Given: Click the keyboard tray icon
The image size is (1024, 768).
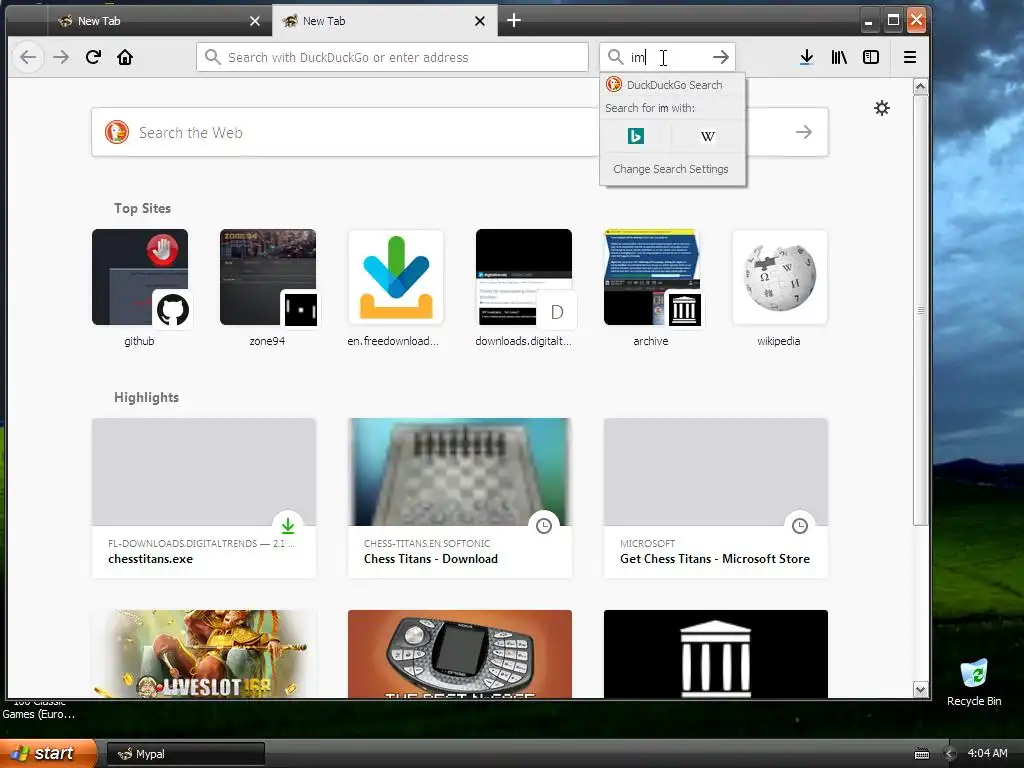Looking at the screenshot, I should point(922,754).
